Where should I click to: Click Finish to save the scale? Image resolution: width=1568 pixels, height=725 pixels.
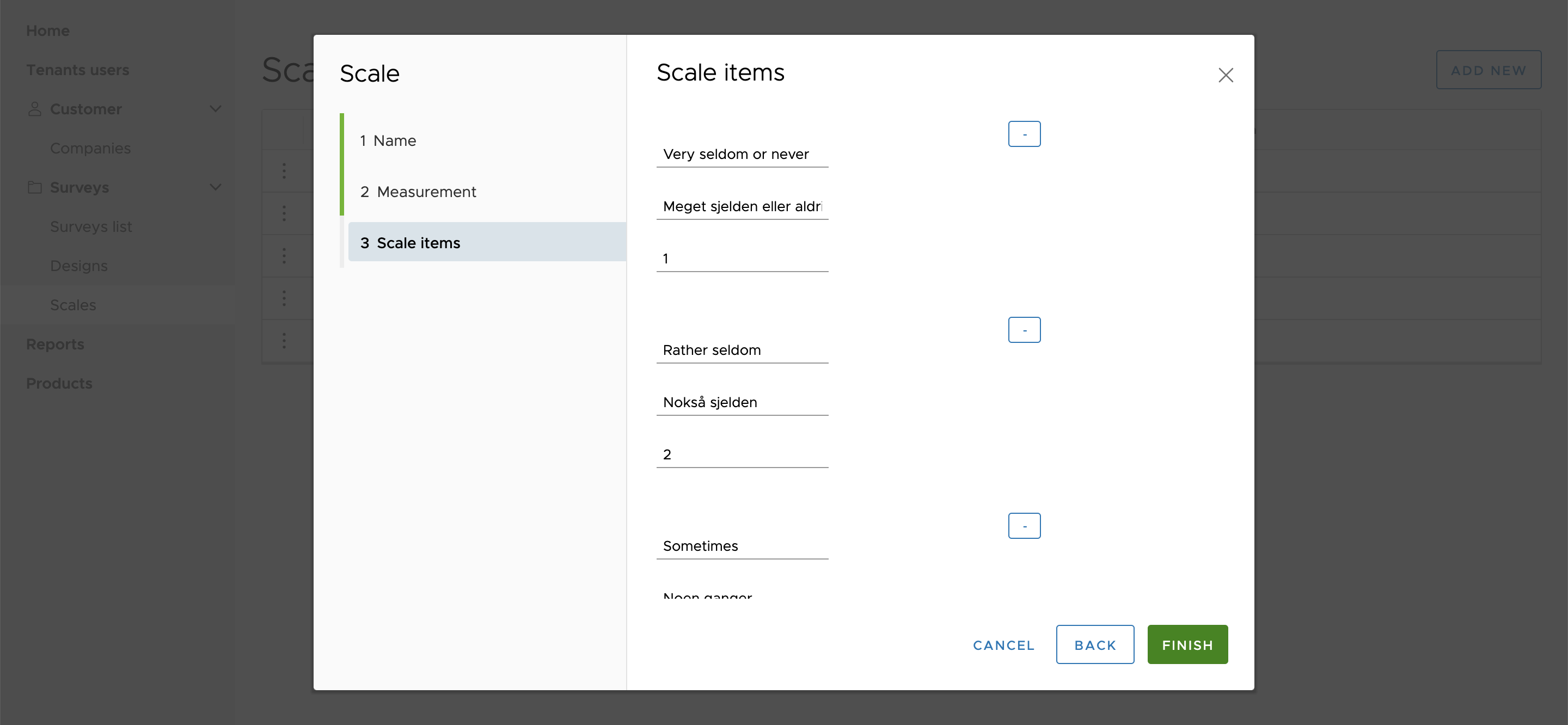(x=1187, y=644)
